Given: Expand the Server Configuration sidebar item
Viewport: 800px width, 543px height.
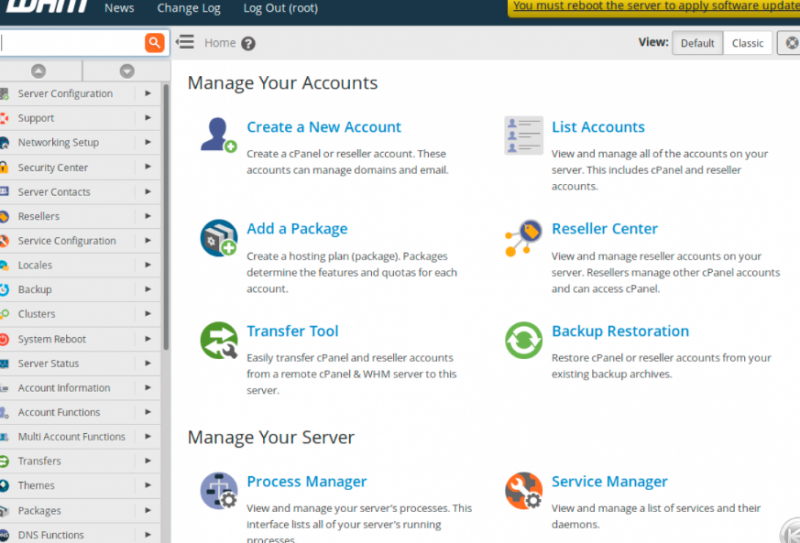Looking at the screenshot, I should 65,94.
